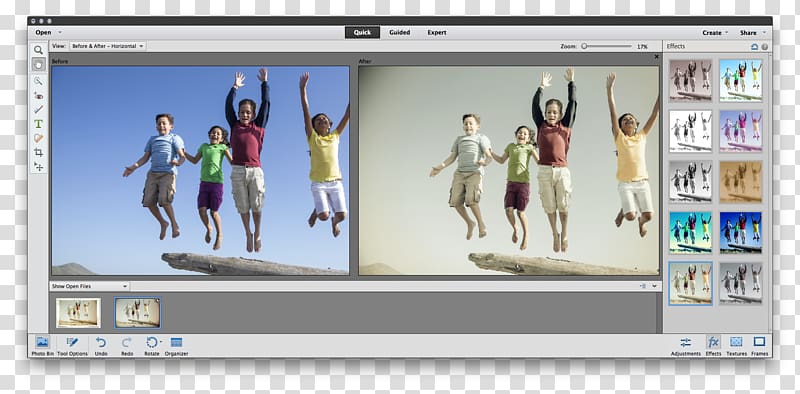Select the Move tool
Image resolution: width=800 pixels, height=394 pixels.
click(38, 166)
